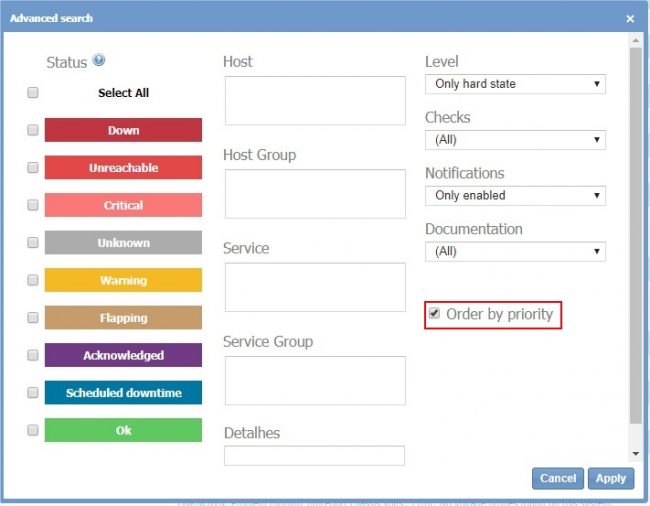This screenshot has height=506, width=650.
Task: Close the Advanced search dialog
Action: (x=630, y=18)
